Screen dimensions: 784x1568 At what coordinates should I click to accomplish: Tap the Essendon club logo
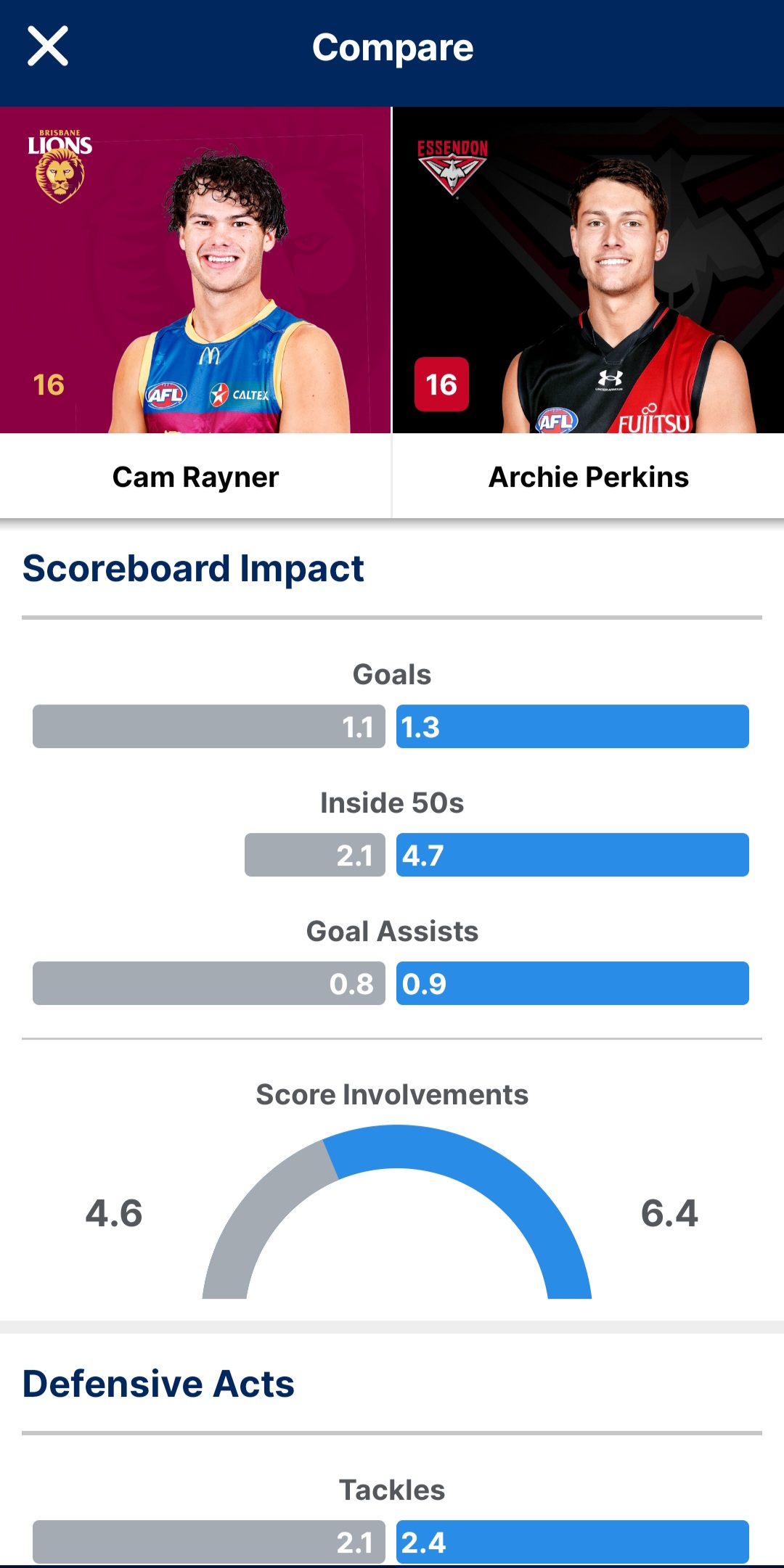[x=452, y=168]
